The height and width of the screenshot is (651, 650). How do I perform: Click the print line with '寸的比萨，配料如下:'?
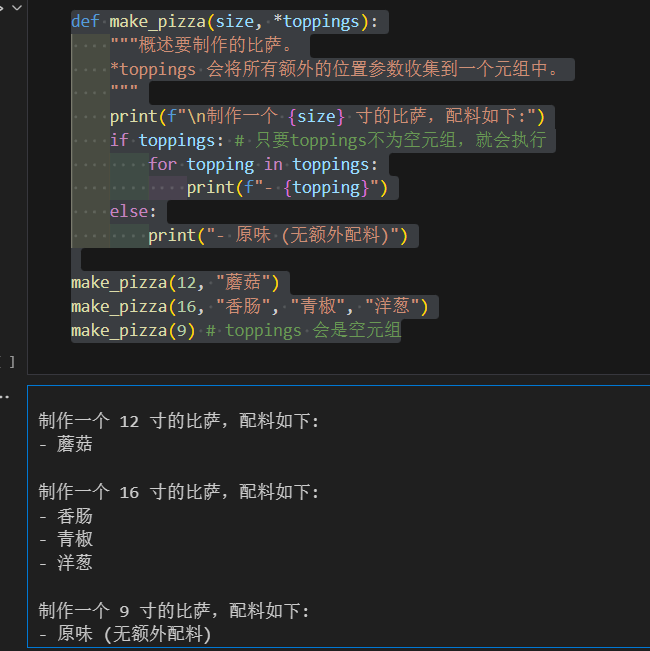(x=327, y=117)
